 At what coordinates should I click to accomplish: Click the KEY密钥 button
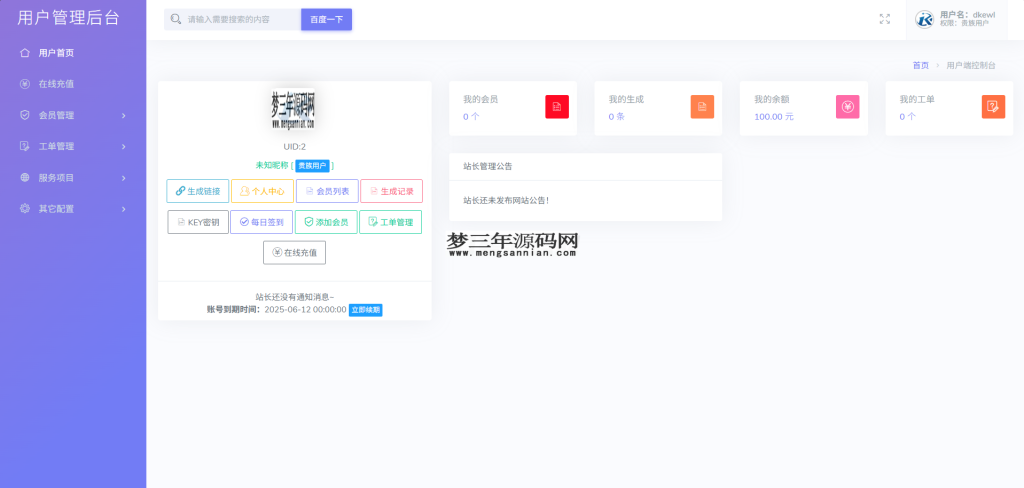[x=198, y=222]
